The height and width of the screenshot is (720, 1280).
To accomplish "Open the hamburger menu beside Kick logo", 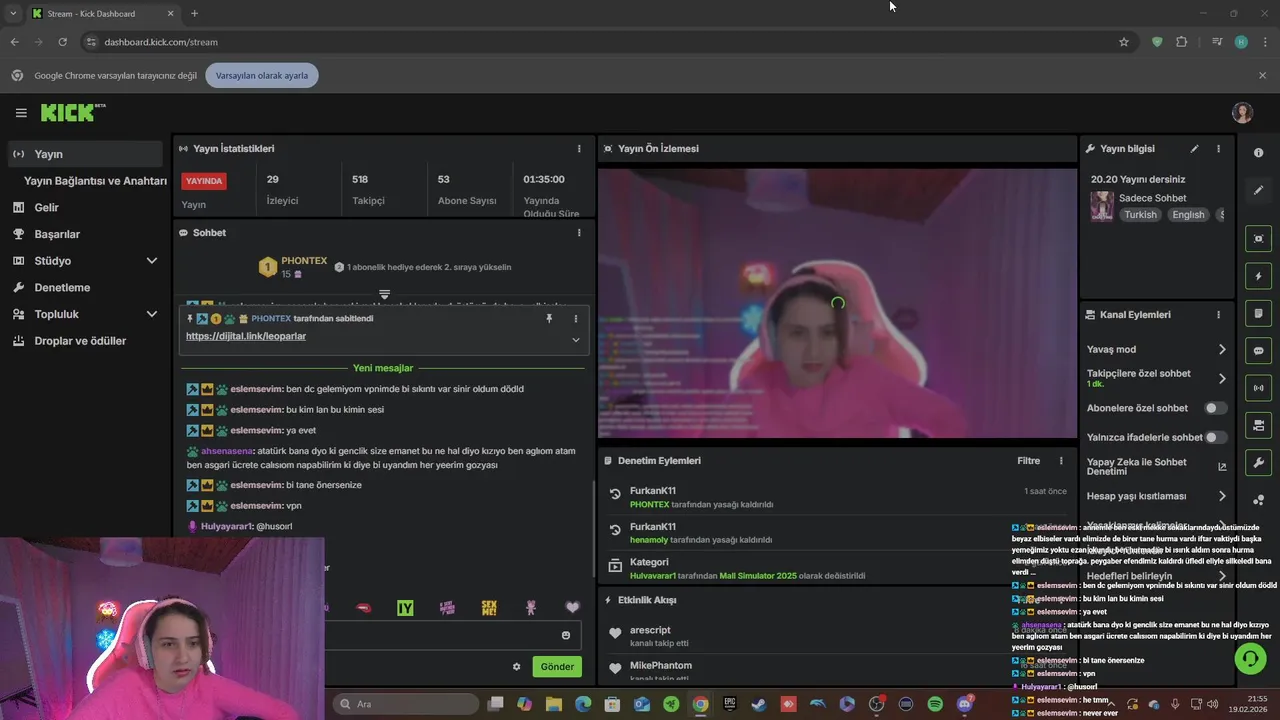I will click(21, 113).
